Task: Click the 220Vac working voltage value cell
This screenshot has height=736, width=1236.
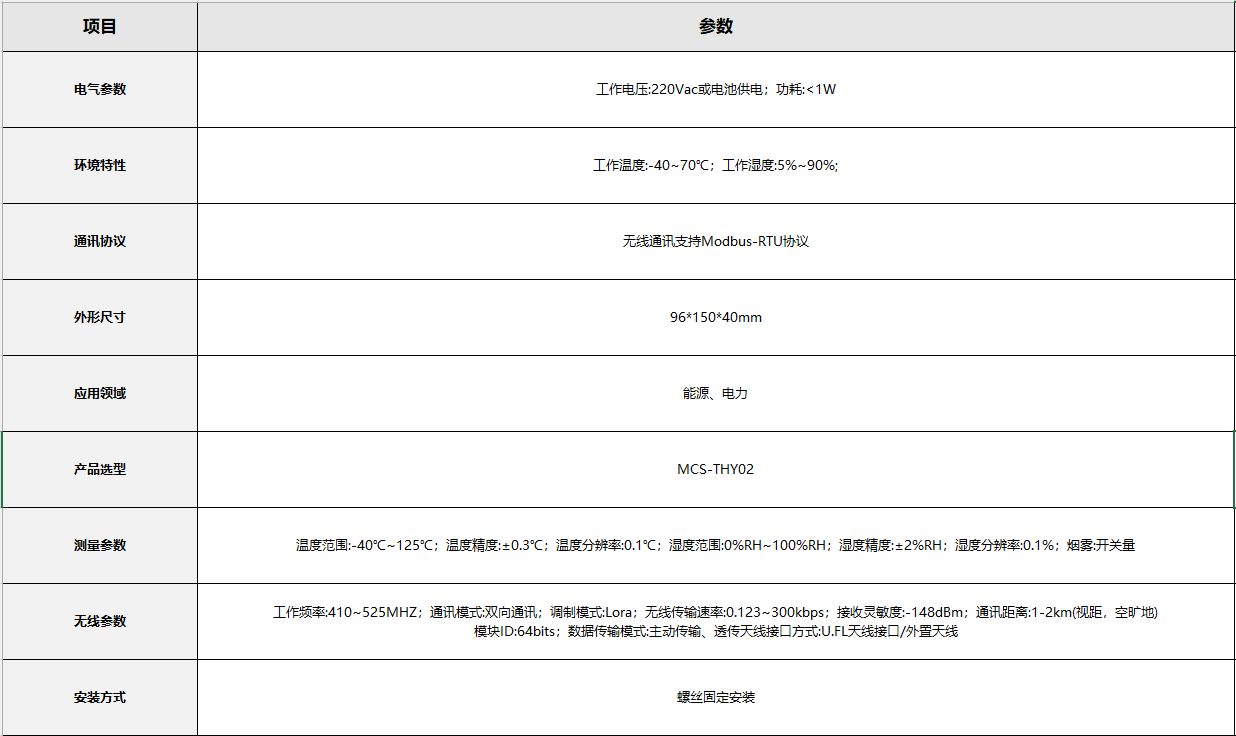Action: [715, 89]
